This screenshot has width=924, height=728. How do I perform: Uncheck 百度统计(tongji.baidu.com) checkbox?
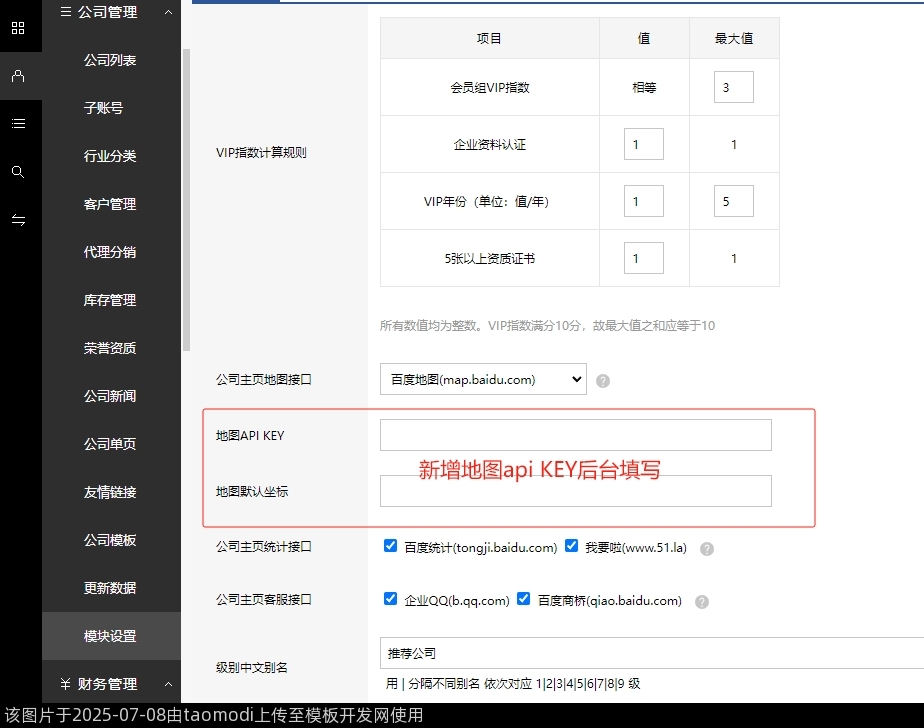pyautogui.click(x=390, y=545)
